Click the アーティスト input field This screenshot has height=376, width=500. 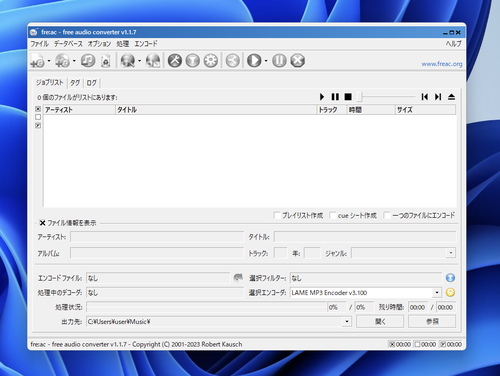tap(157, 237)
